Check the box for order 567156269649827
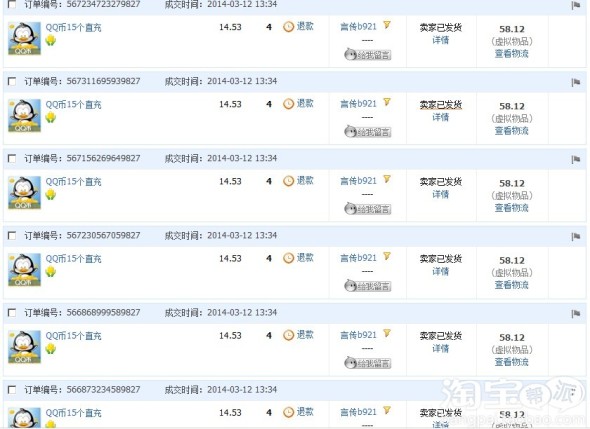This screenshot has height=429, width=590. (12, 158)
